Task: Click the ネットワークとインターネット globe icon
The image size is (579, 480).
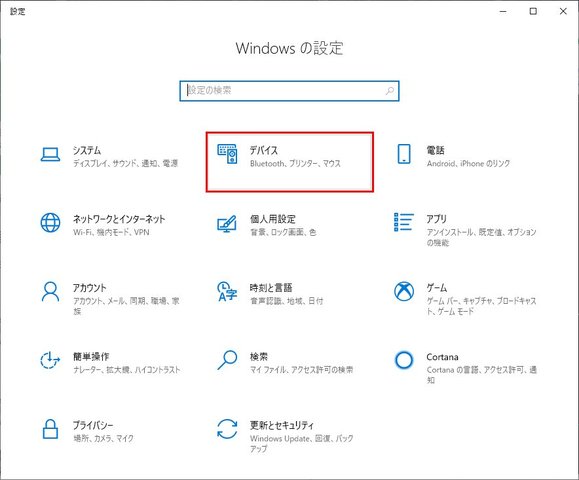Action: [50, 223]
